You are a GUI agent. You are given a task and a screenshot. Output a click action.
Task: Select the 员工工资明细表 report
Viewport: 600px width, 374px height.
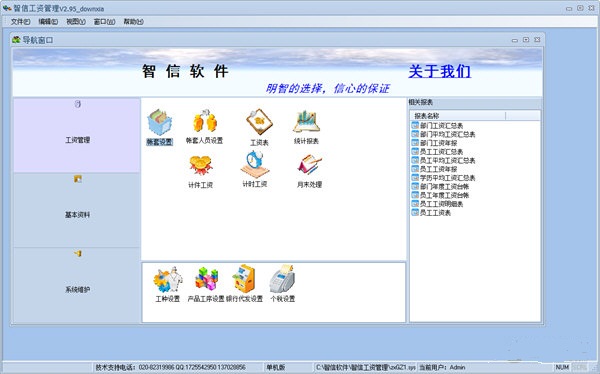(437, 204)
